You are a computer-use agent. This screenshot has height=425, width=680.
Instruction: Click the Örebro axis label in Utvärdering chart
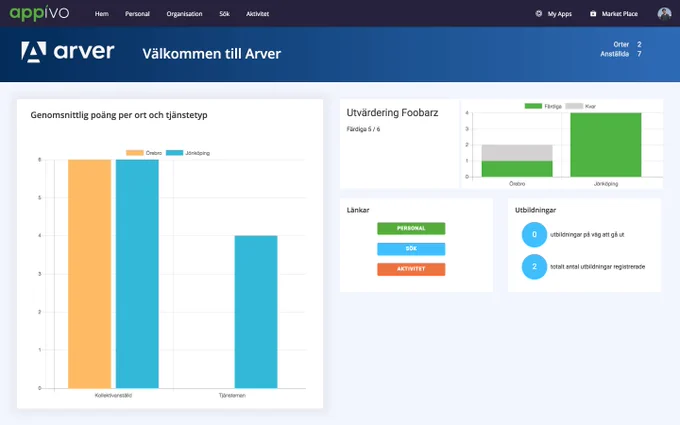[x=517, y=184]
